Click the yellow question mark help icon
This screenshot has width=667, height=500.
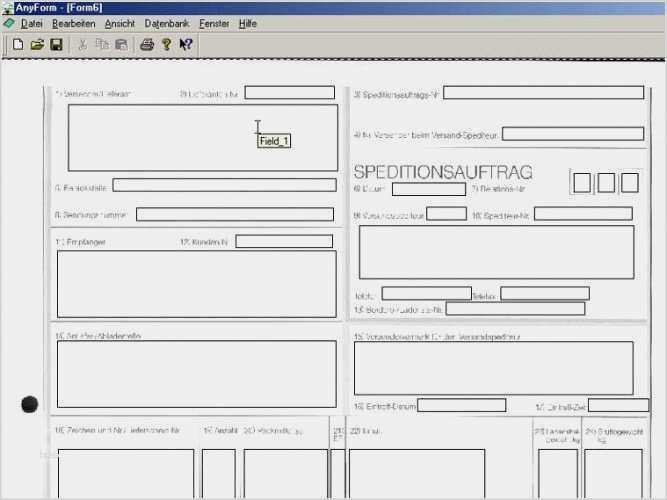pyautogui.click(x=167, y=44)
